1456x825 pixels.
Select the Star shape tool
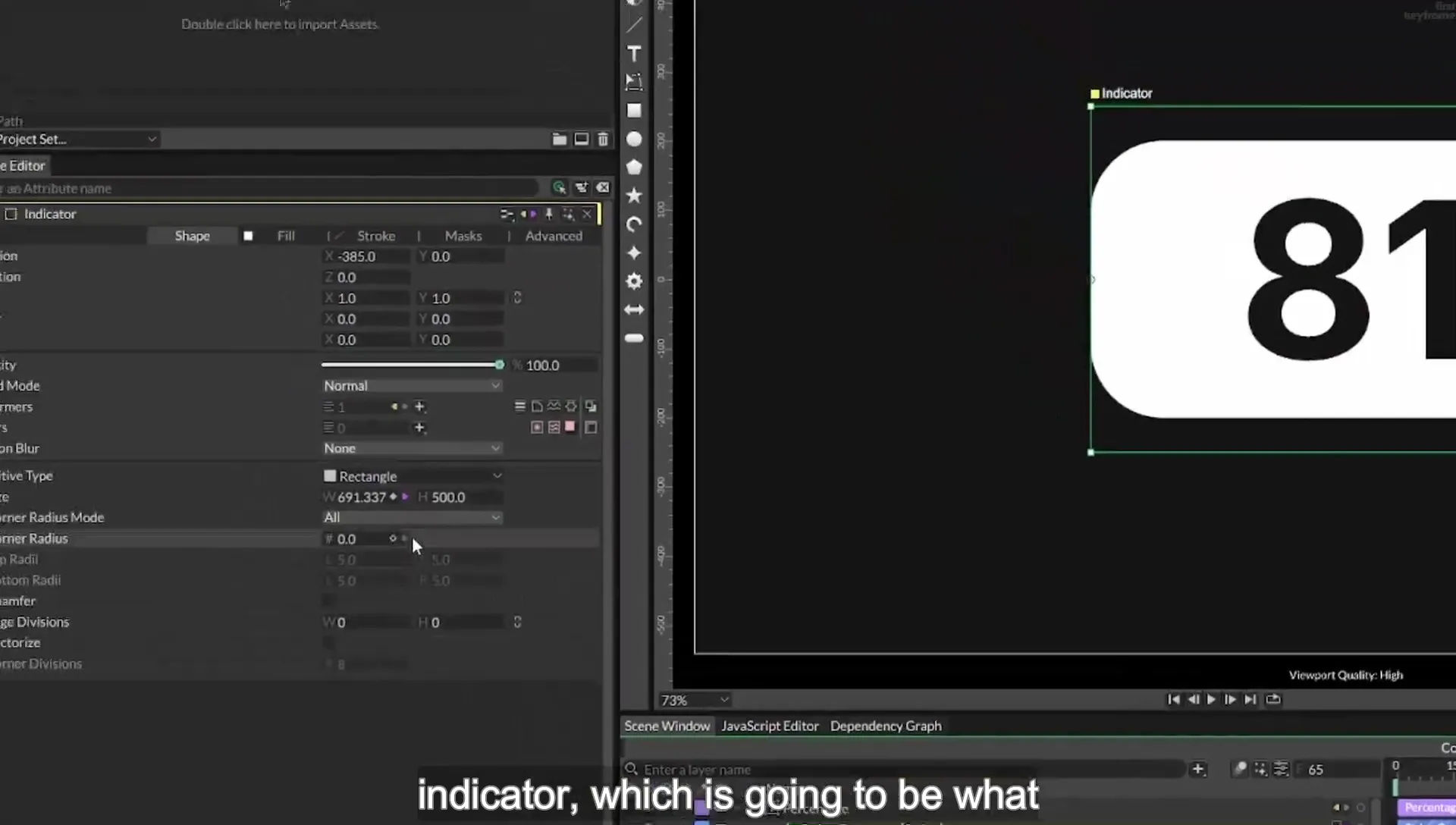pos(634,196)
